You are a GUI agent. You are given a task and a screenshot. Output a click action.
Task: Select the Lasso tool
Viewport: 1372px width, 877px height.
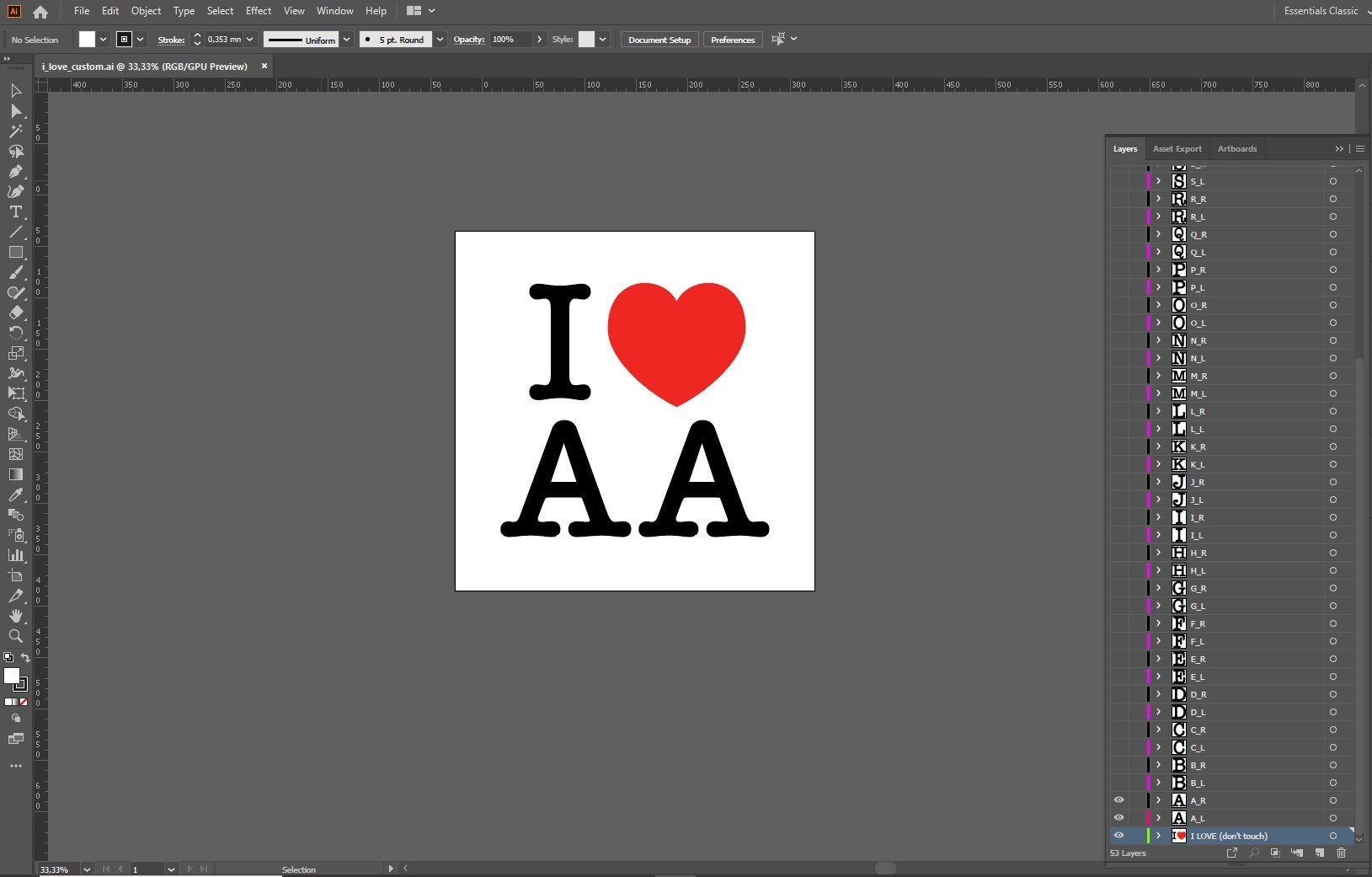(x=15, y=151)
